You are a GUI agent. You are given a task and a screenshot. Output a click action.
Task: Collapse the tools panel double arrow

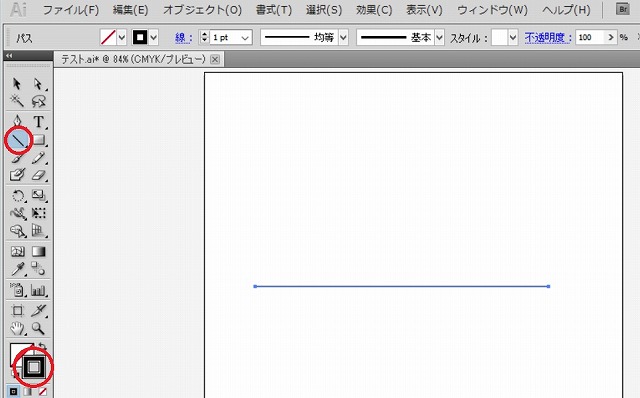pyautogui.click(x=9, y=56)
